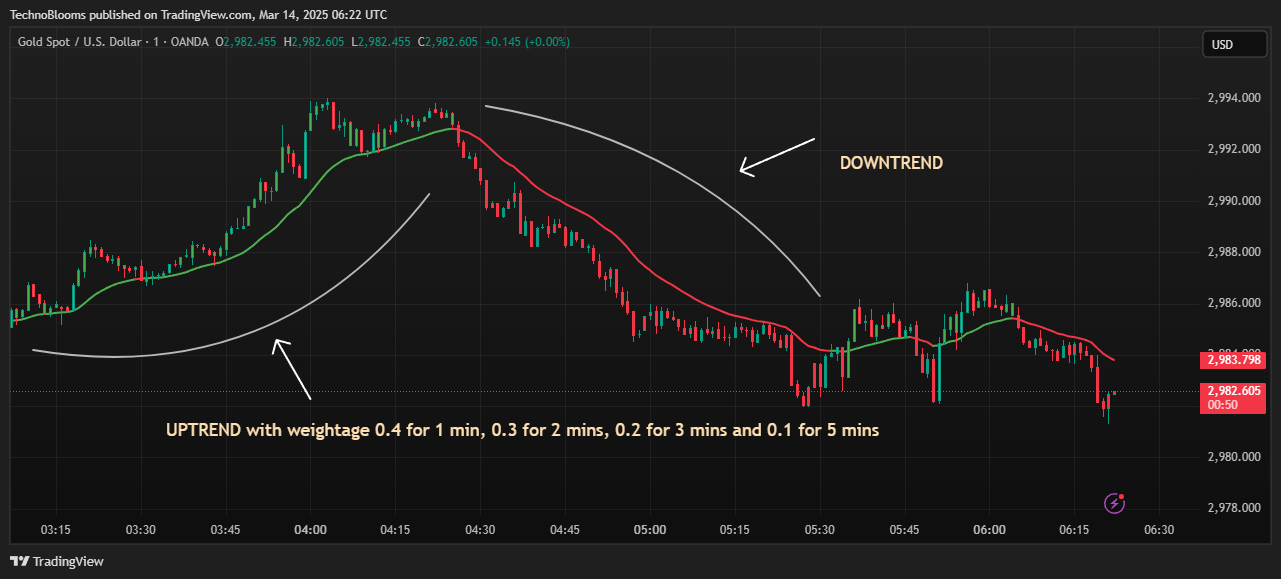Click the 06:15 time axis label

point(1074,529)
